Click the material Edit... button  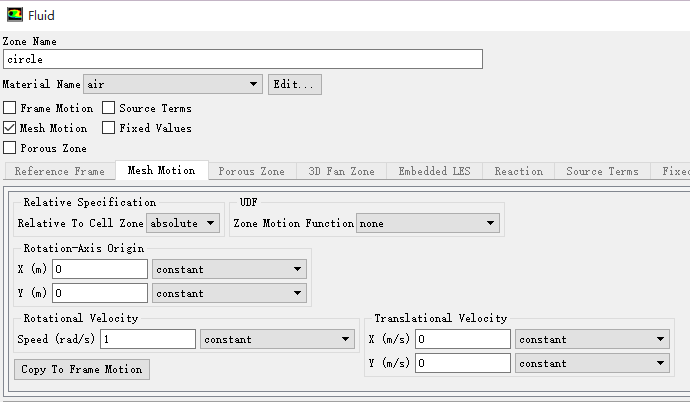(295, 84)
